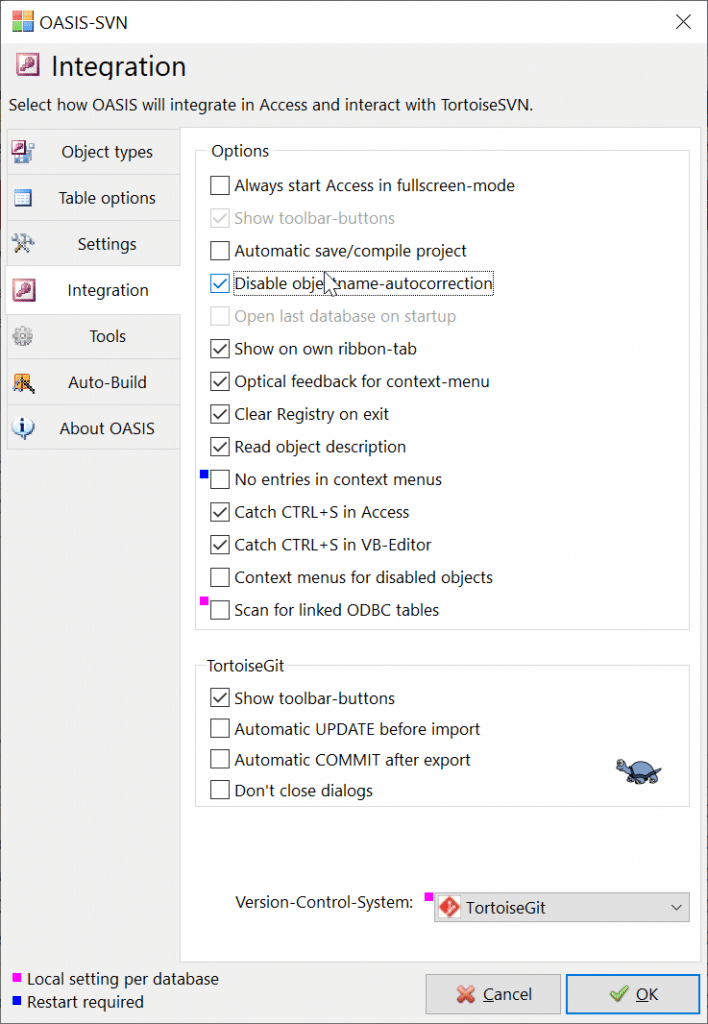Switch to the Auto-Build tab
Viewport: 708px width, 1024px height.
point(93,382)
